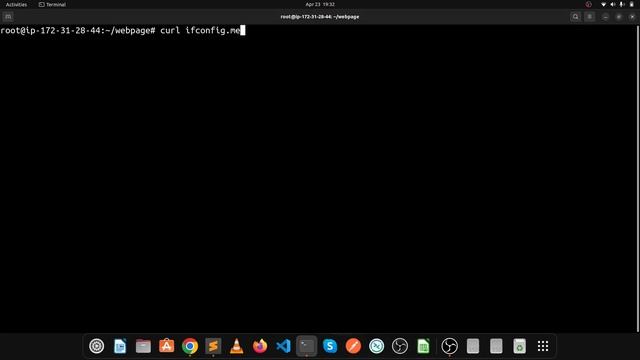Open the Trash from the dock
Screen dimensions: 640x360
519,346
